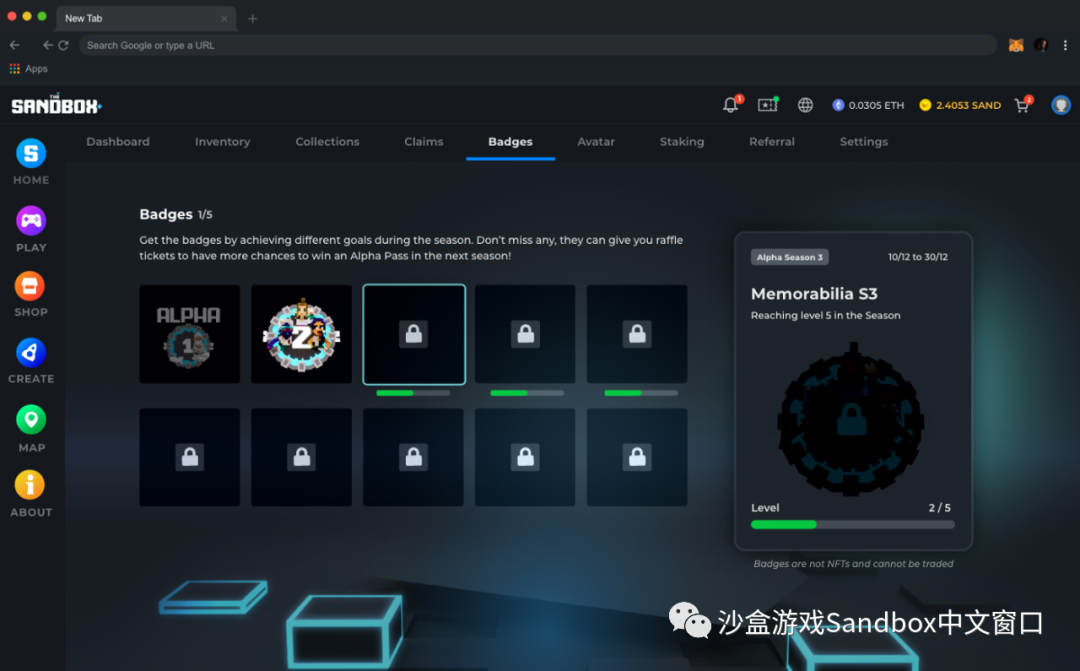Open the Chrome three-dot menu
This screenshot has width=1080, height=671.
pyautogui.click(x=1065, y=45)
